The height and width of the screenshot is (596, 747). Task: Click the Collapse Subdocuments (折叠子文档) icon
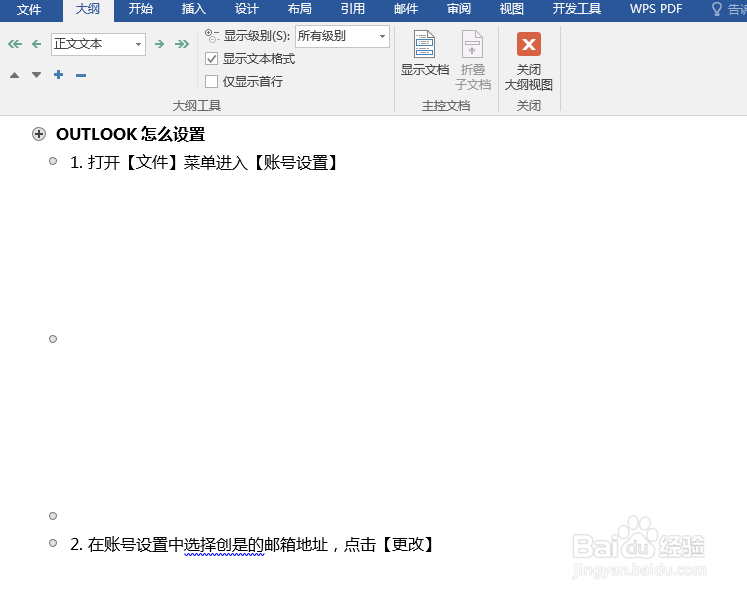473,44
